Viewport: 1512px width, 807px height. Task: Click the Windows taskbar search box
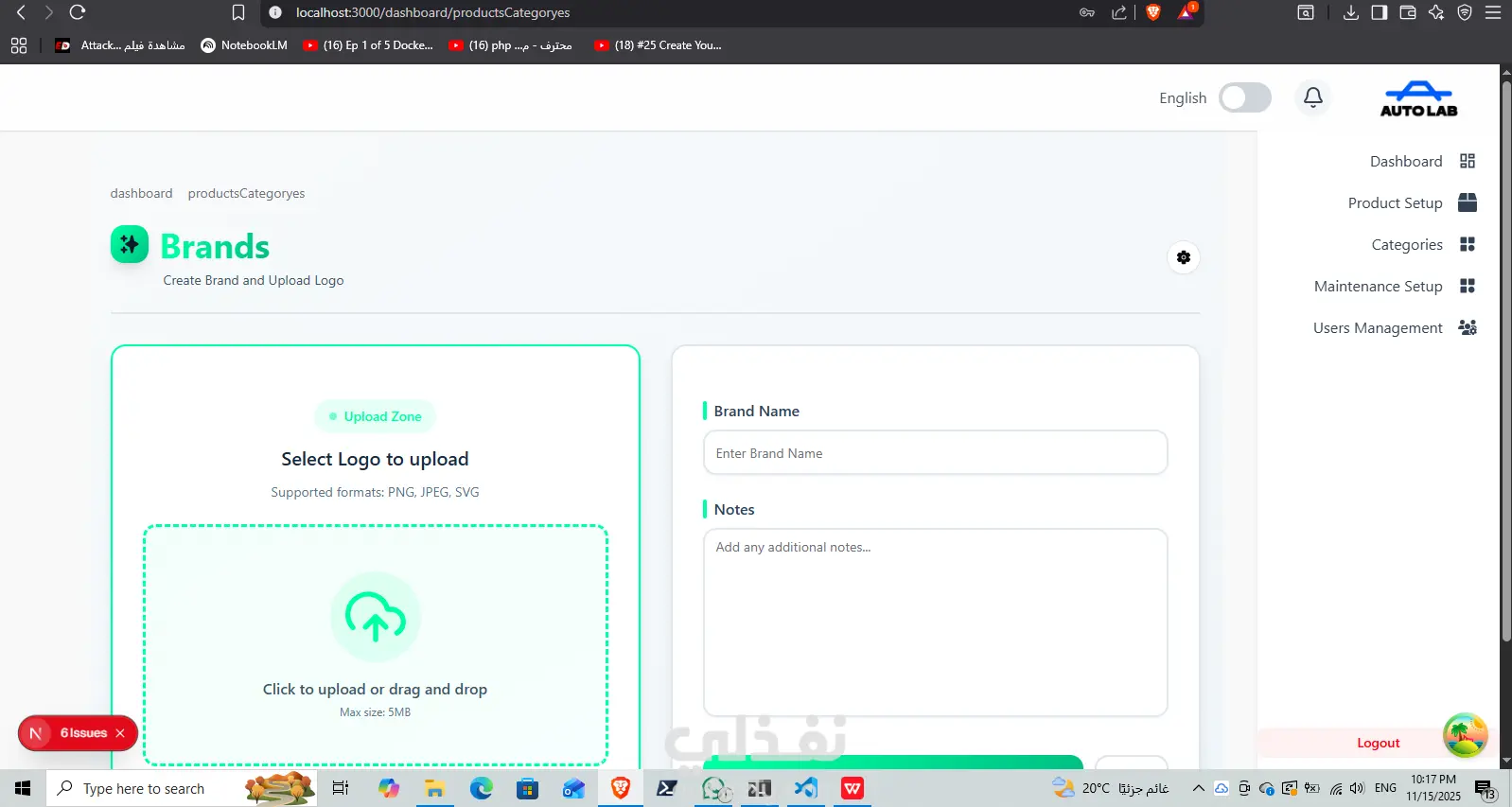tap(181, 788)
